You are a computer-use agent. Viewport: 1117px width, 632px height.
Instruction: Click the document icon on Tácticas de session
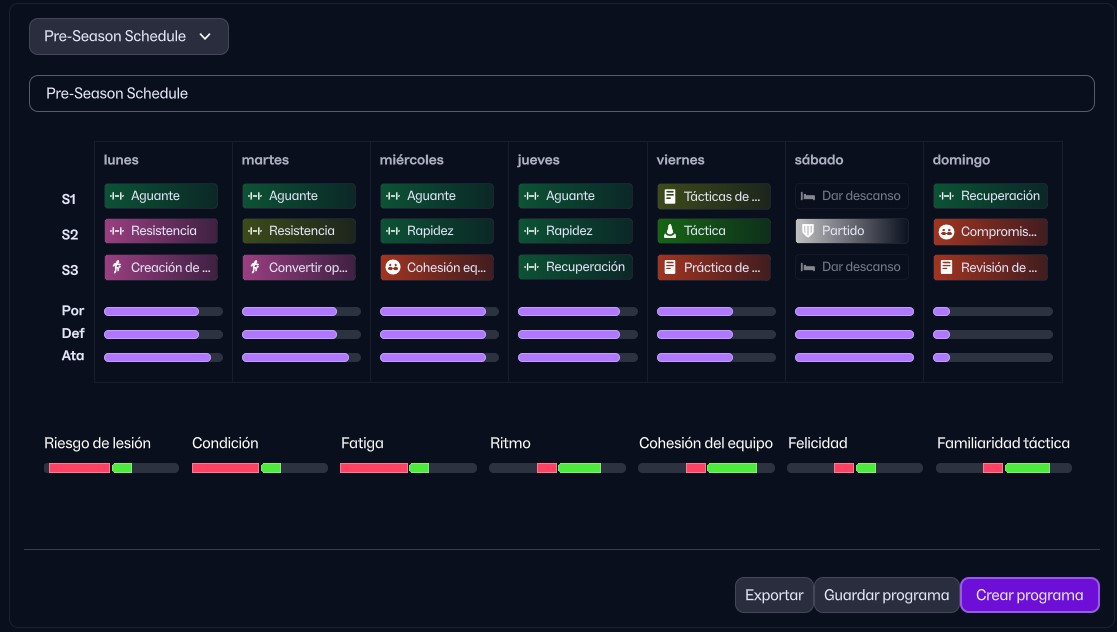tap(670, 196)
